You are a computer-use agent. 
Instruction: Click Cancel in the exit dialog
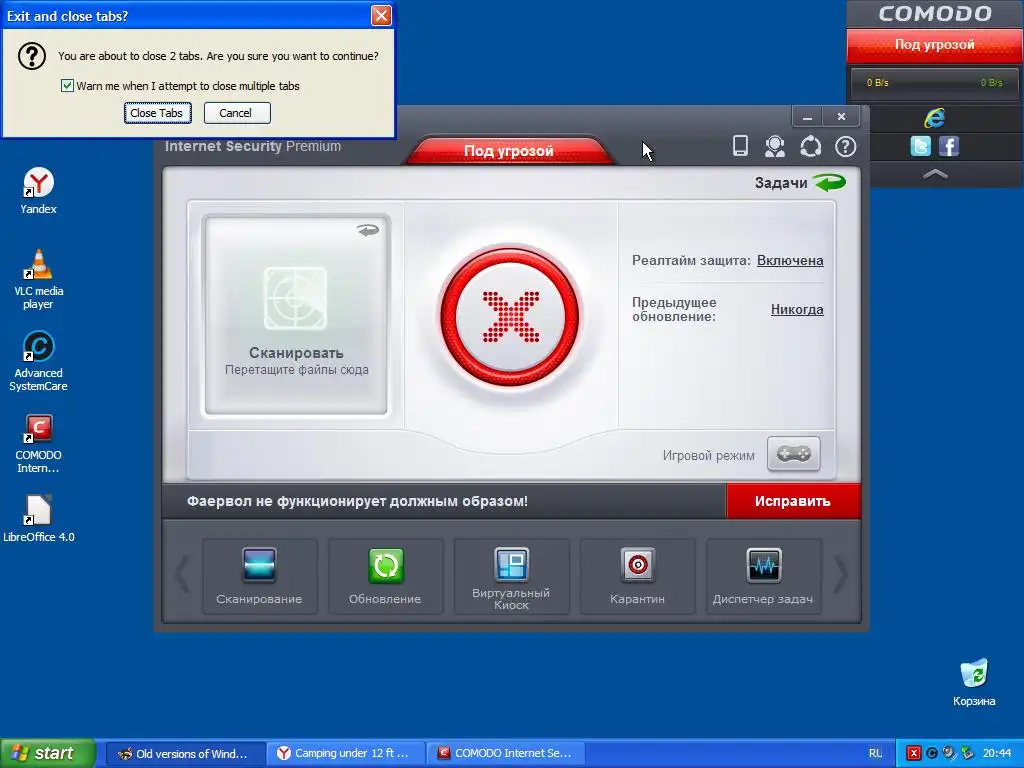pos(236,113)
